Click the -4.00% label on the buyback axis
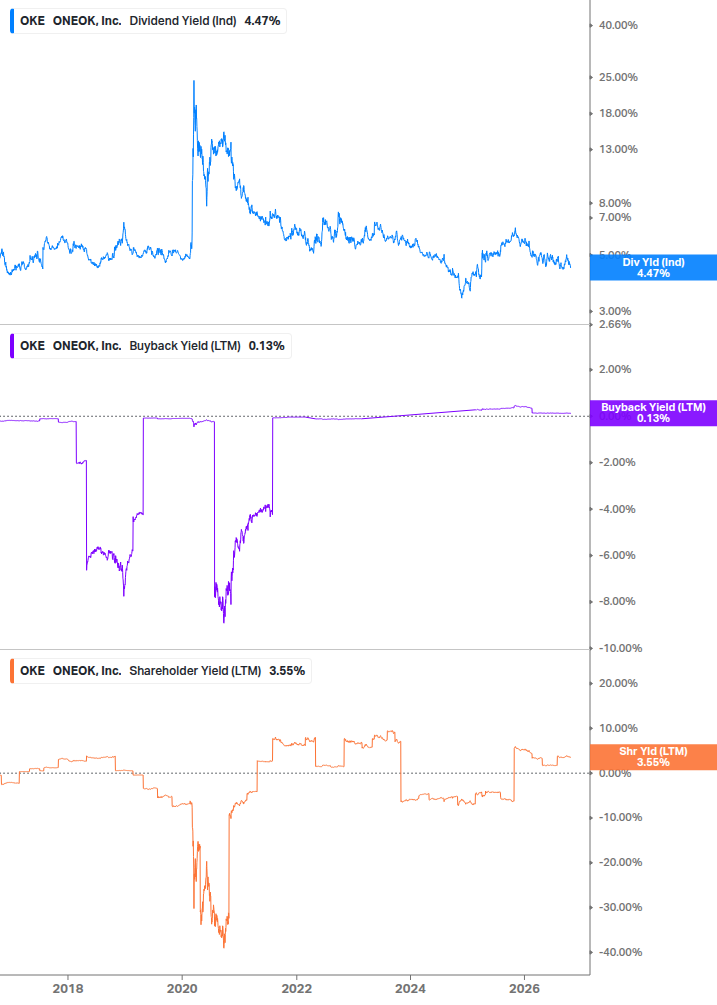Viewport: 717px width, 1005px height. click(x=617, y=510)
